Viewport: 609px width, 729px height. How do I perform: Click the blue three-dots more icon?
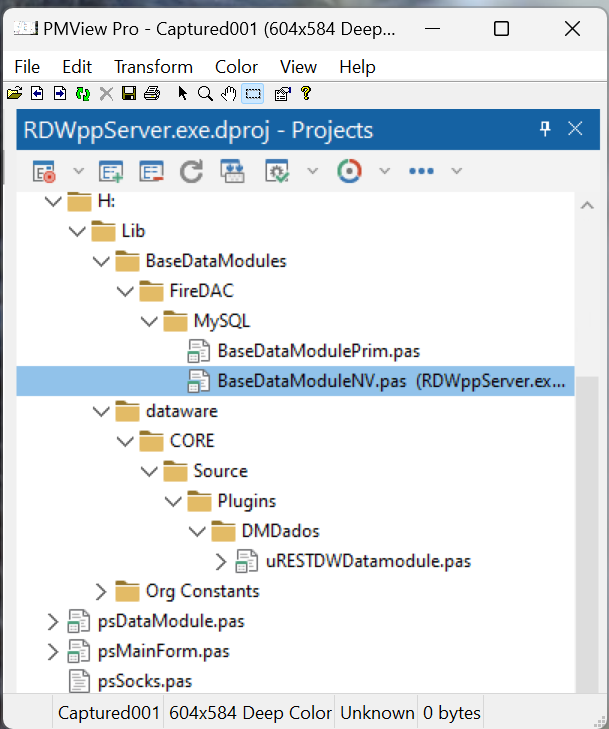click(421, 171)
